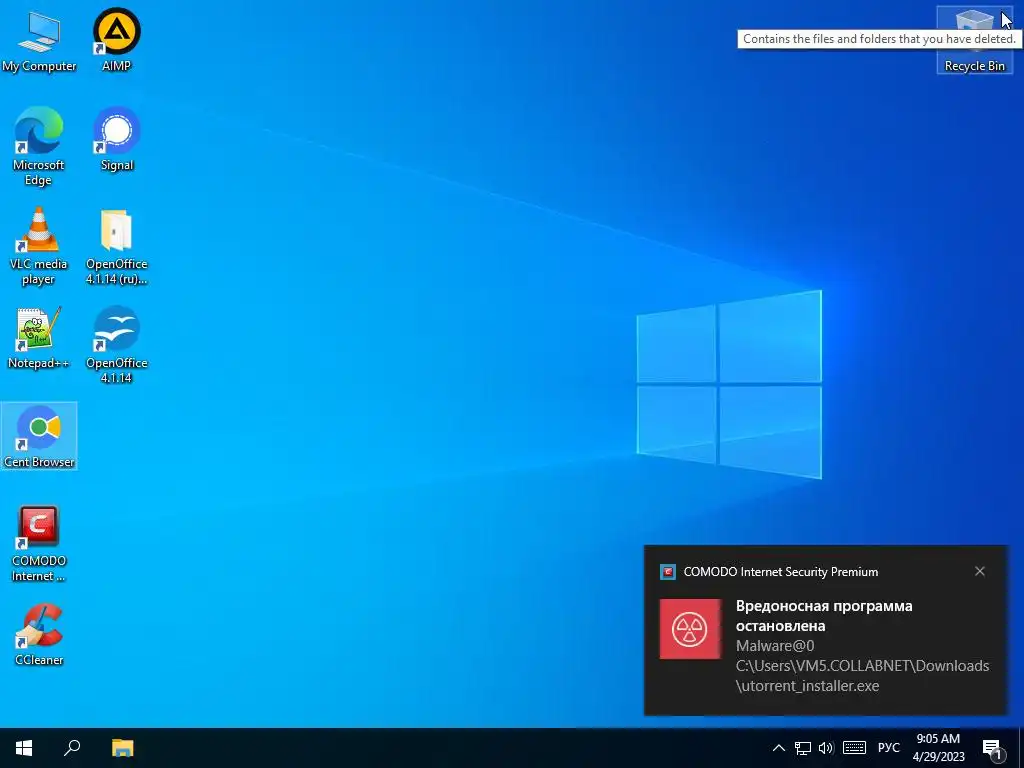Open the clock showing 9:05 AM
Viewport: 1024px width, 768px height.
tap(938, 748)
